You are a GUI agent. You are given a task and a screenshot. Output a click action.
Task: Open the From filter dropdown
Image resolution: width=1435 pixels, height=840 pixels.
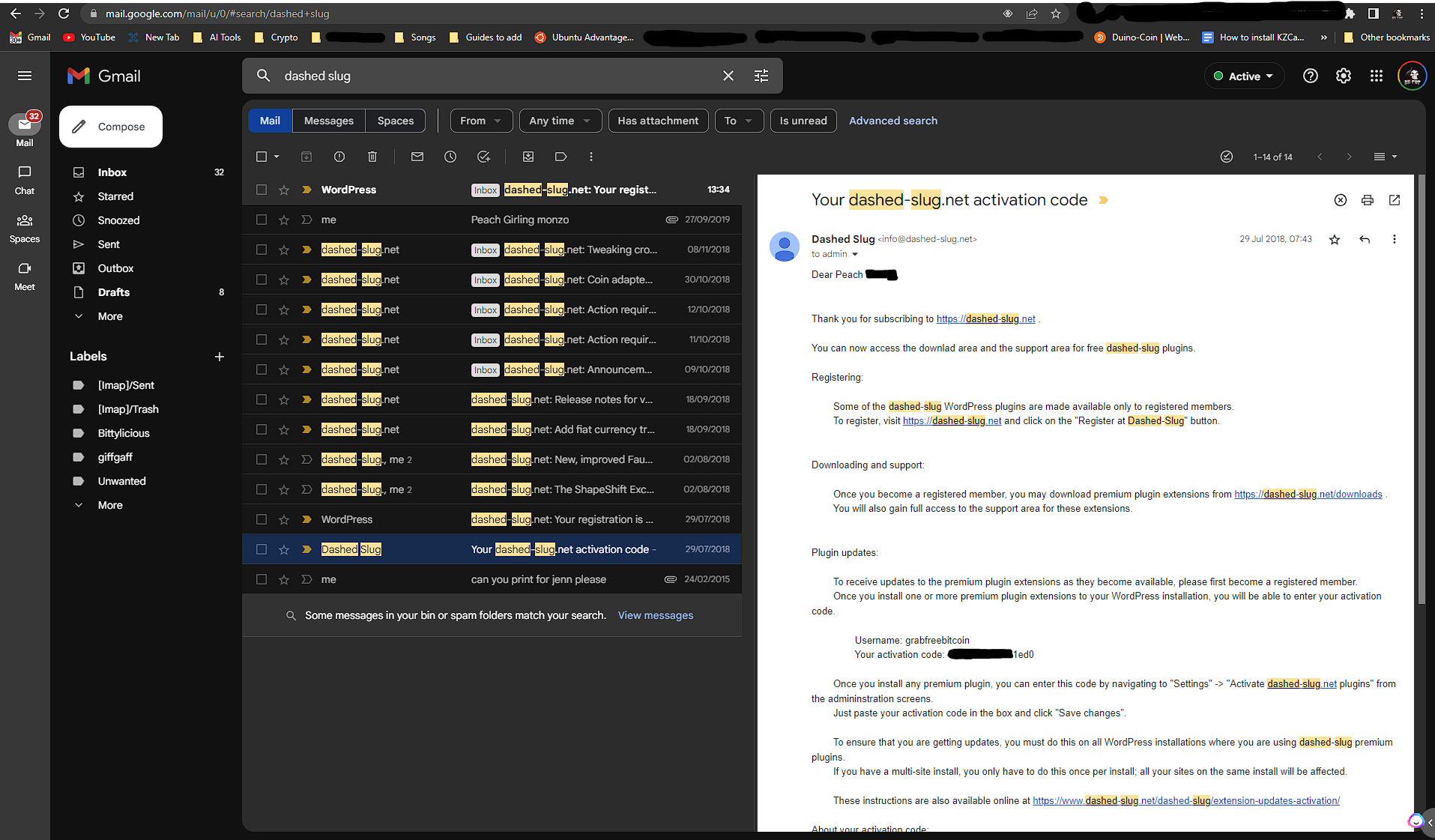(481, 121)
